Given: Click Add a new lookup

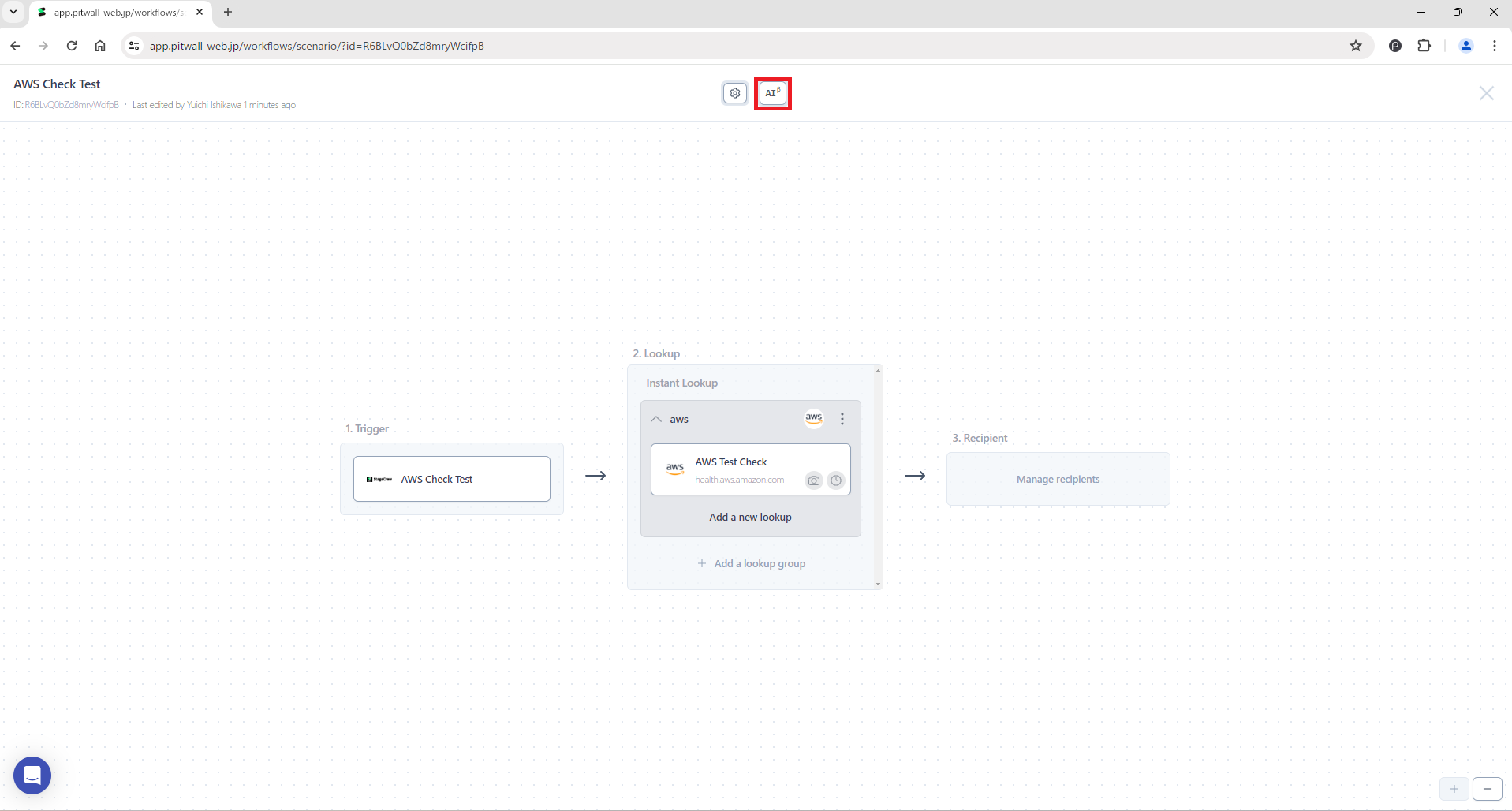Looking at the screenshot, I should point(750,517).
